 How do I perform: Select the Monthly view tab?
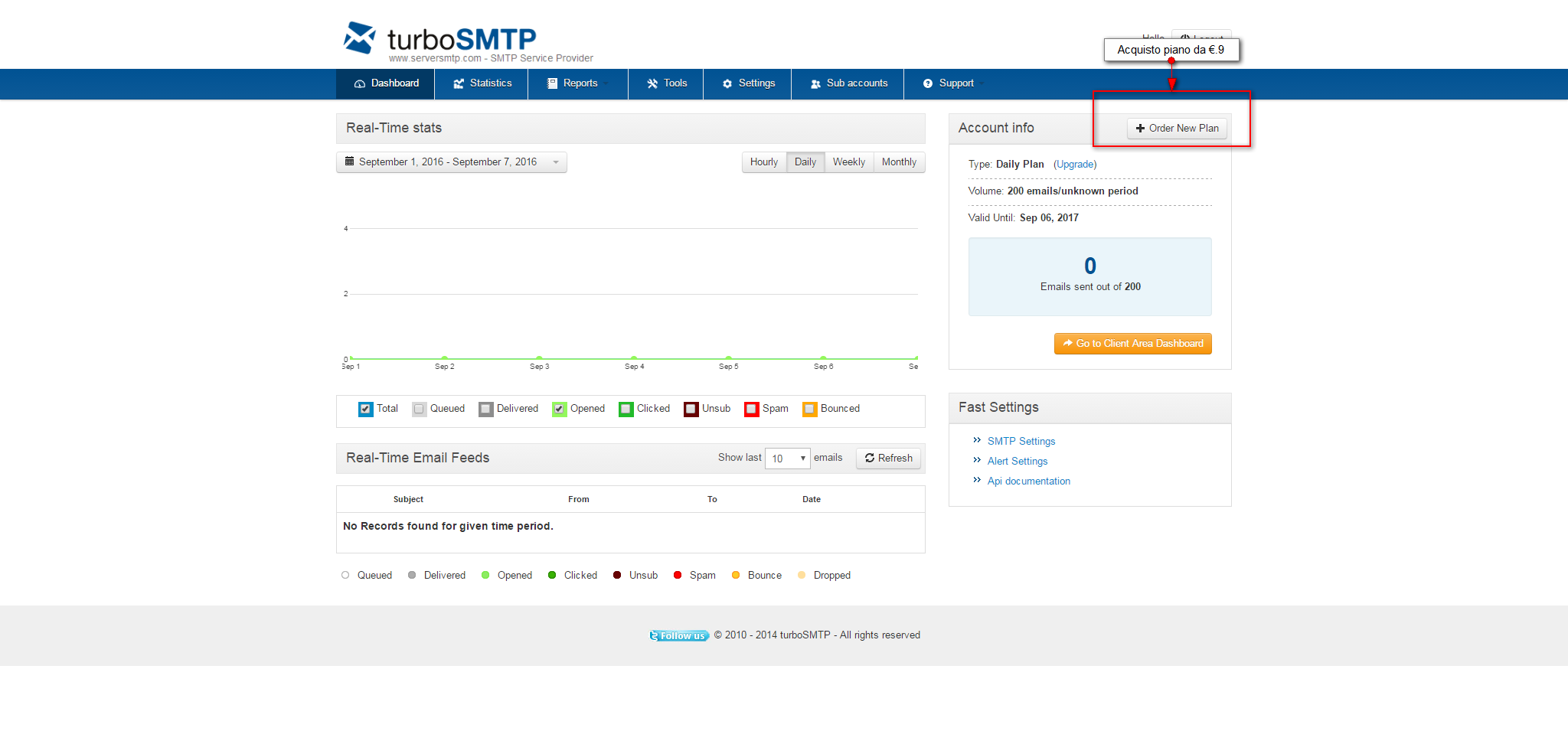[899, 162]
